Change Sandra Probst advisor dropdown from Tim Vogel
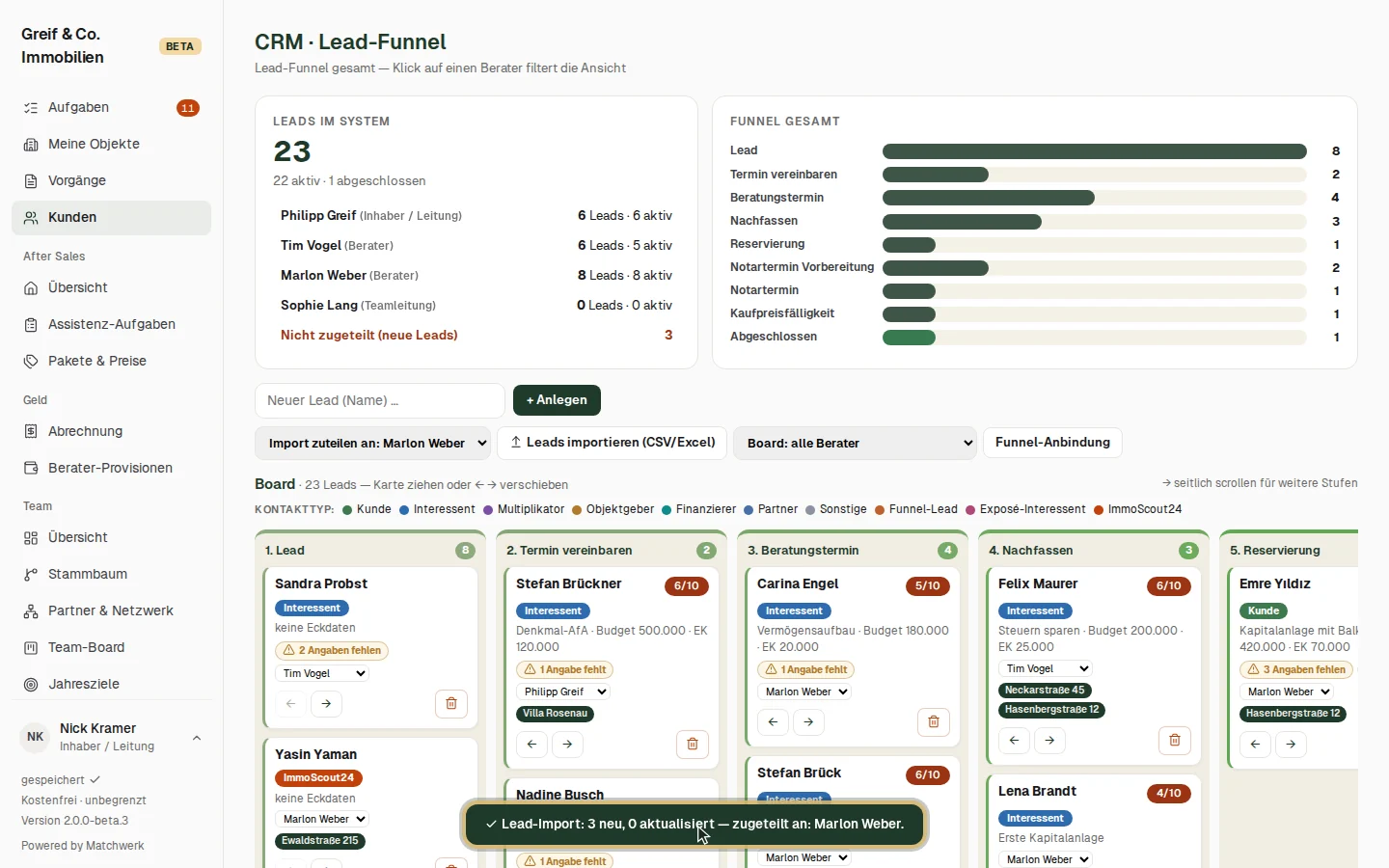Screen dimensions: 1389x868 (x=322, y=673)
